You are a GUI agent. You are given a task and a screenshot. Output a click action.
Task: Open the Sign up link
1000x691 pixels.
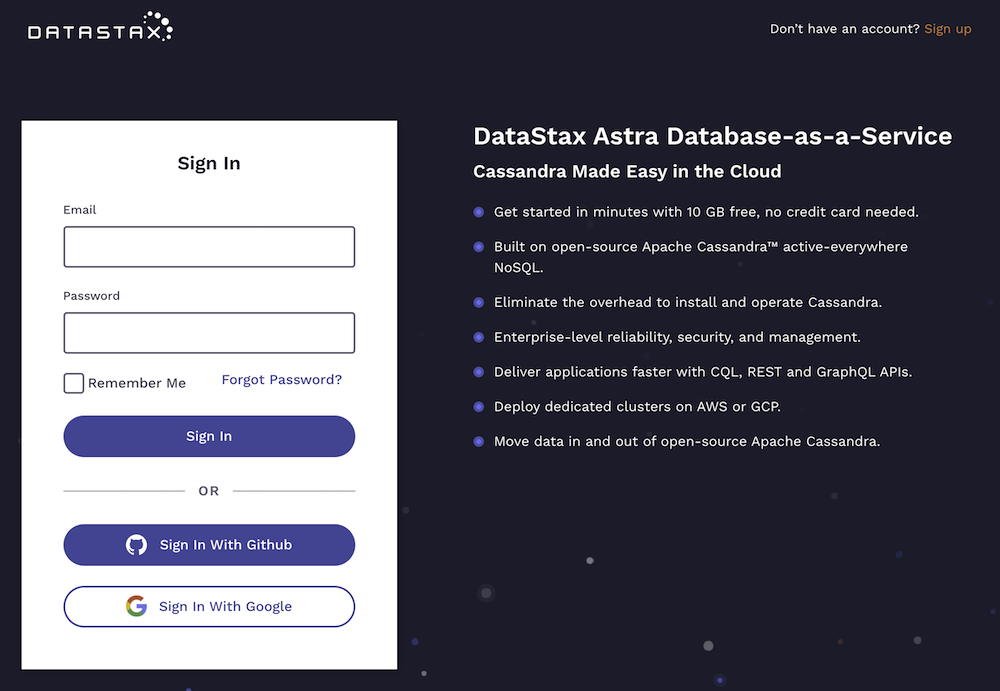click(x=948, y=29)
